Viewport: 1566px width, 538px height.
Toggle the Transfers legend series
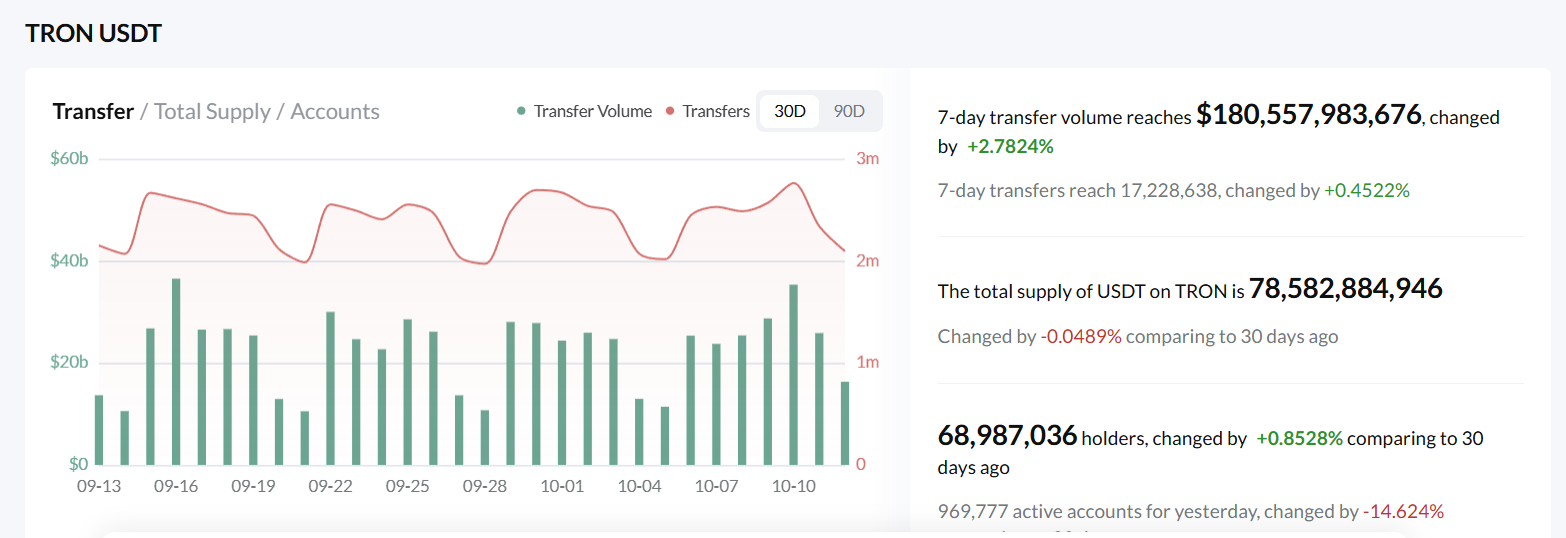pyautogui.click(x=715, y=111)
